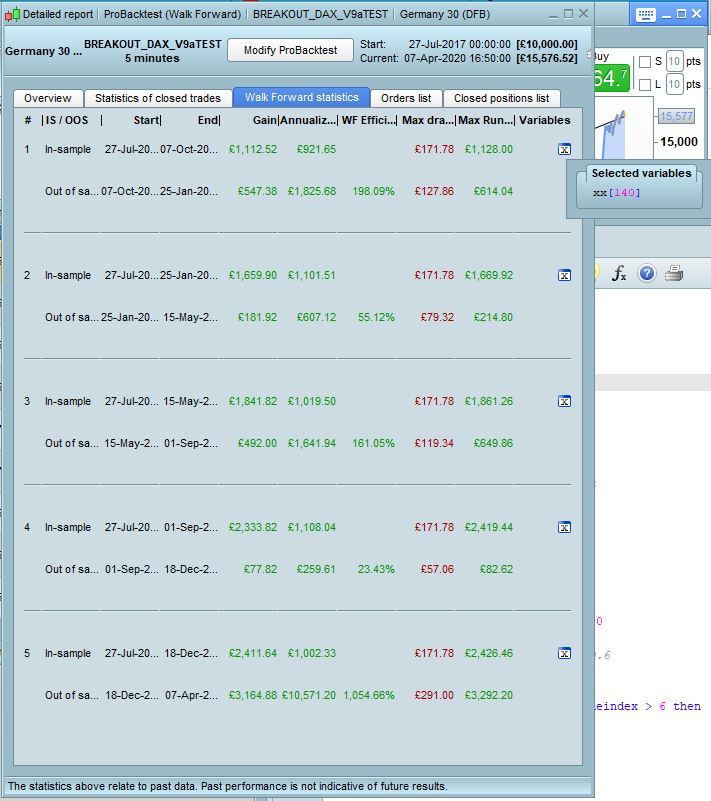Click current equity [£15,576.52]
Screen dimensions: 711x801
click(547, 58)
